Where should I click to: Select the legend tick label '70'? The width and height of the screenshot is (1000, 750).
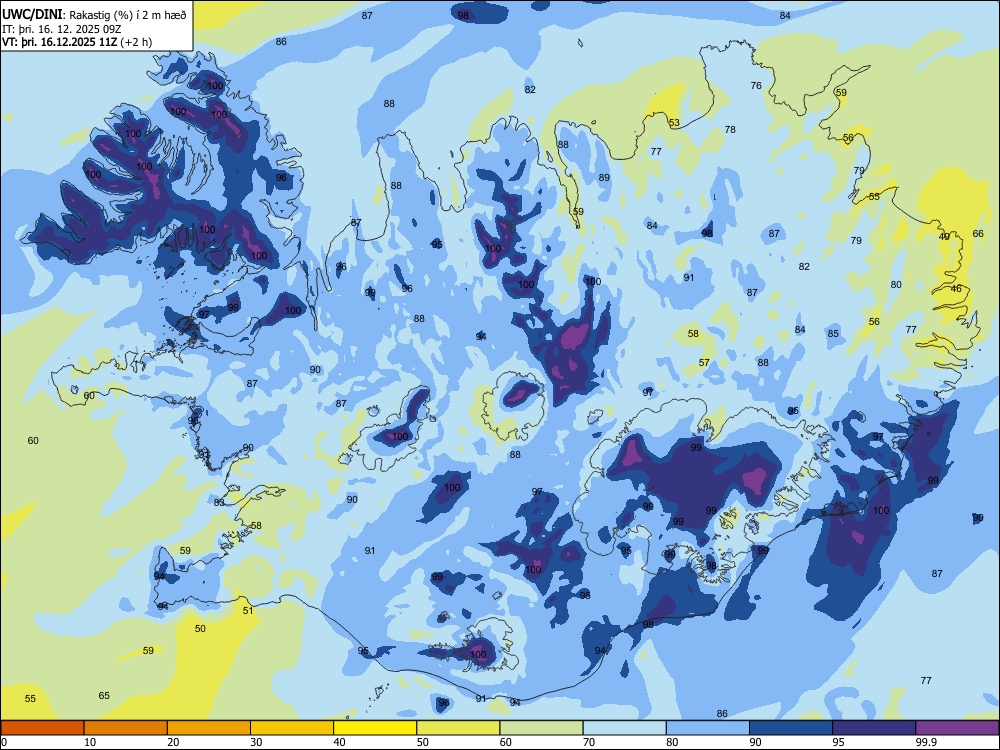589,742
